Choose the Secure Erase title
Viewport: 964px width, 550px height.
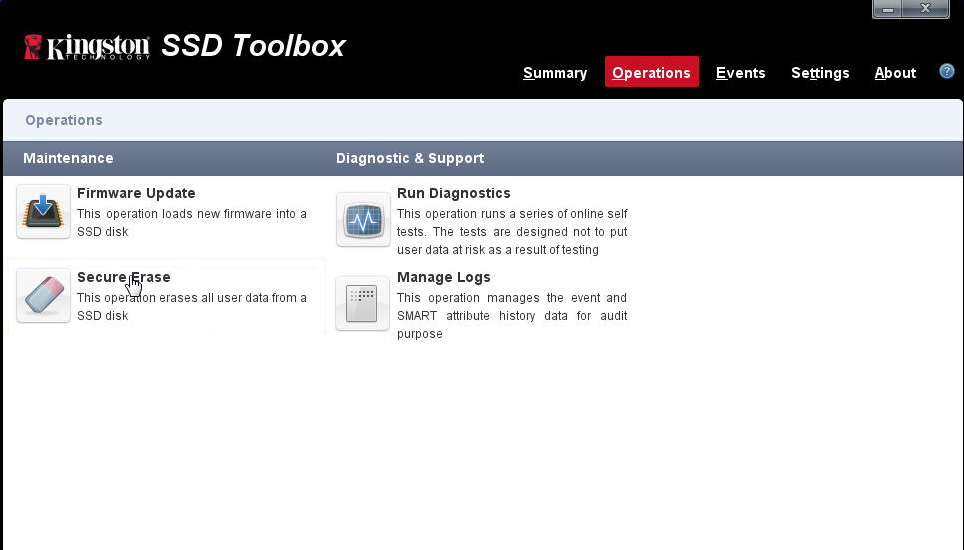[124, 277]
